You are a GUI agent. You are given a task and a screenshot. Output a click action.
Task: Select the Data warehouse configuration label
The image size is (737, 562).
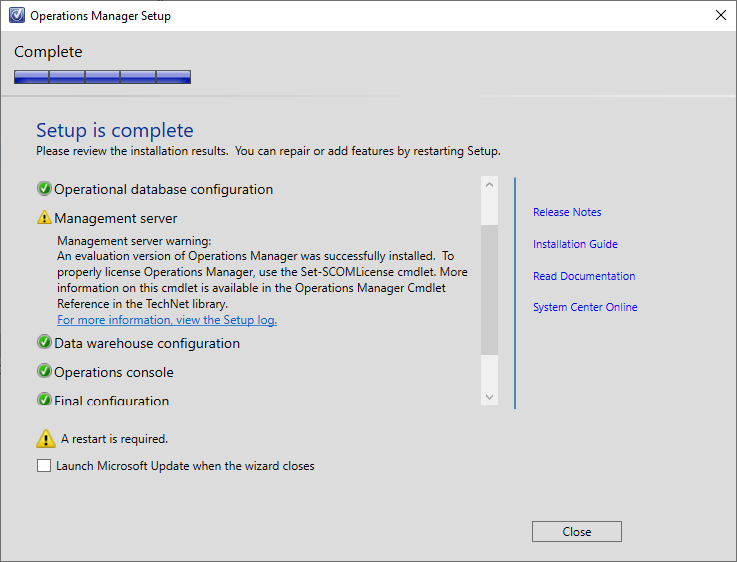[x=147, y=343]
